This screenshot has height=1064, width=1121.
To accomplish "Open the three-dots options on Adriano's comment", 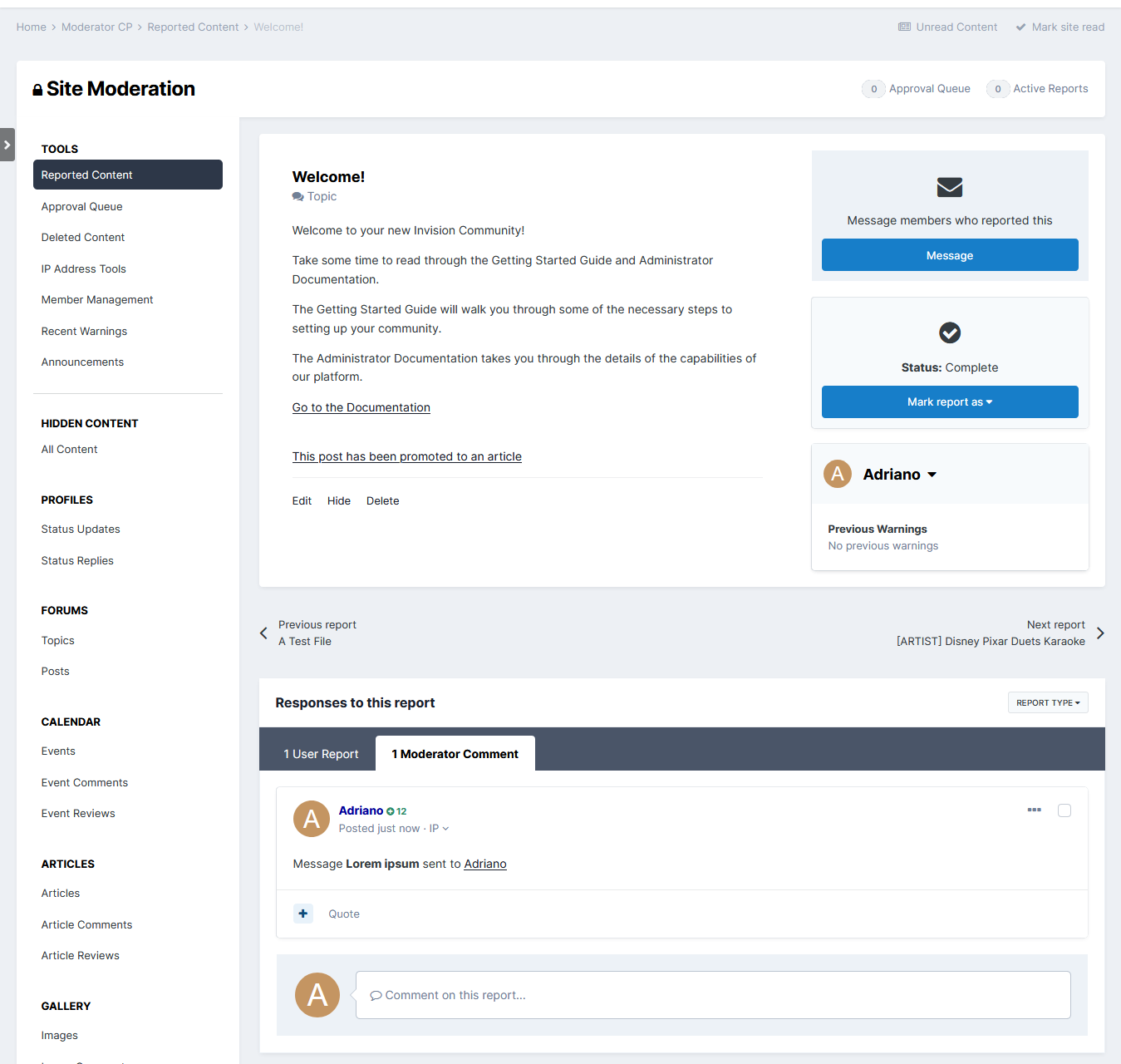I will click(1035, 810).
